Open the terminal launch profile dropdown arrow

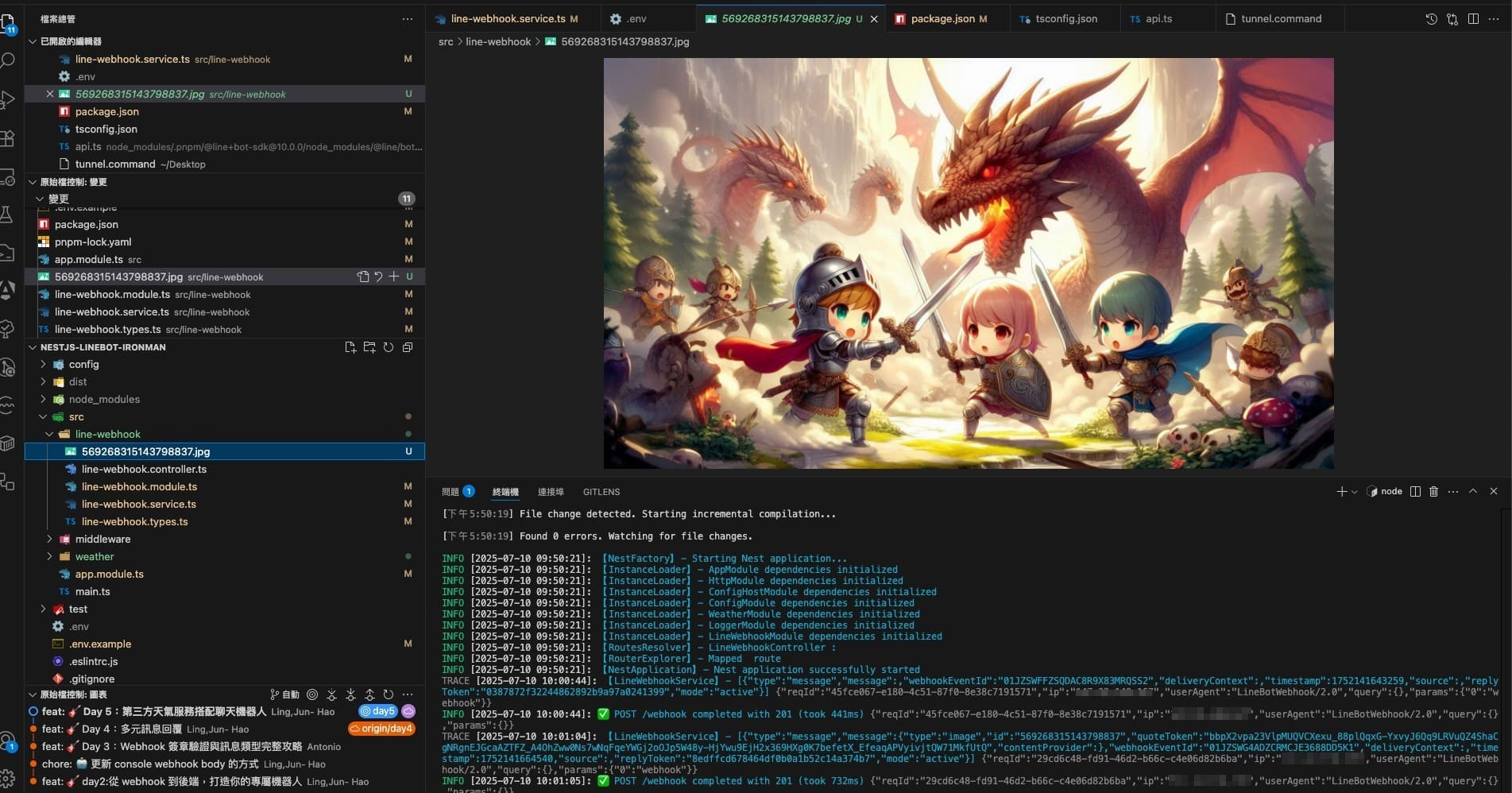click(x=1354, y=492)
